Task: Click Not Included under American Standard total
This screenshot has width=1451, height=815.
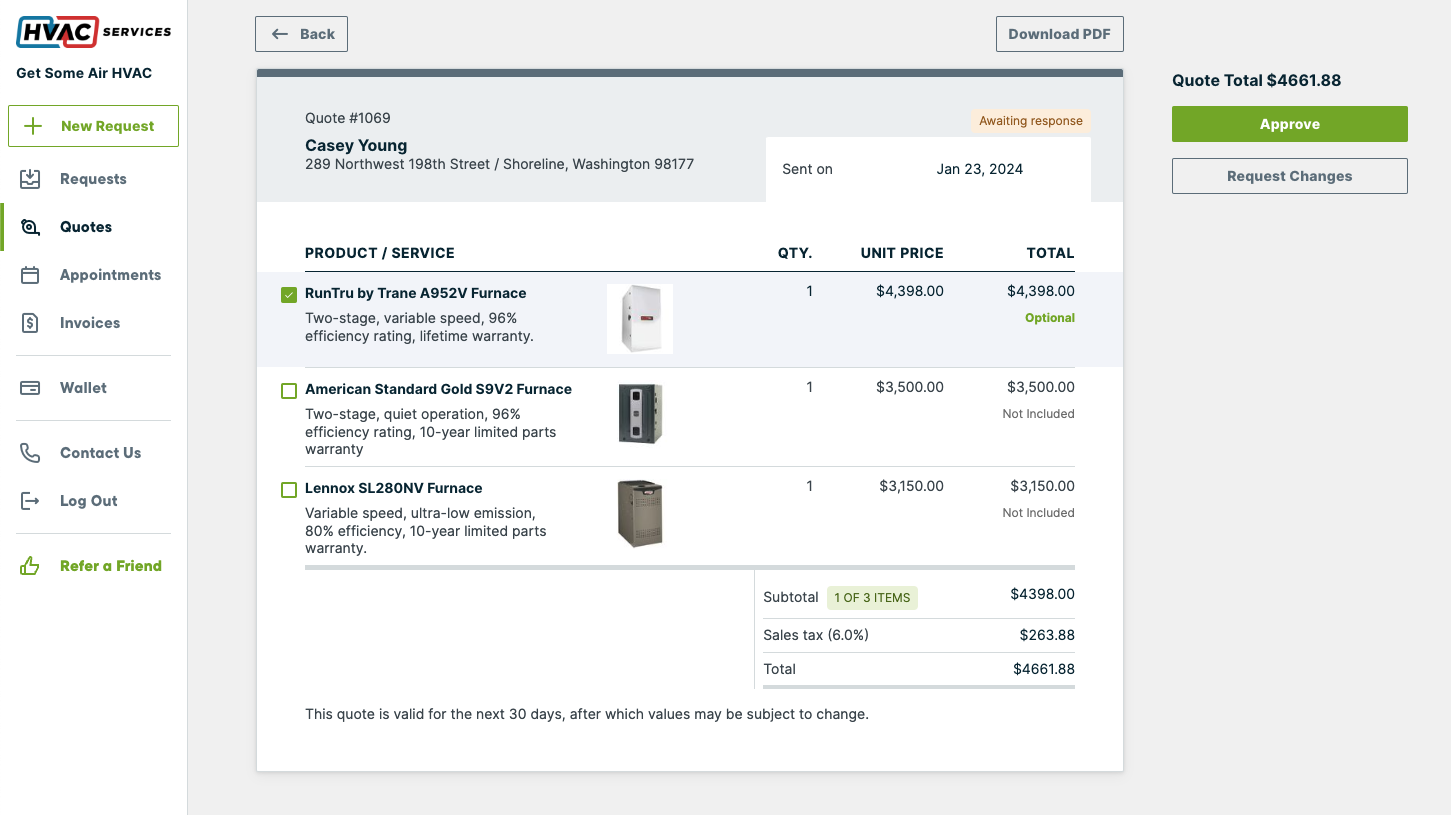Action: pyautogui.click(x=1039, y=414)
